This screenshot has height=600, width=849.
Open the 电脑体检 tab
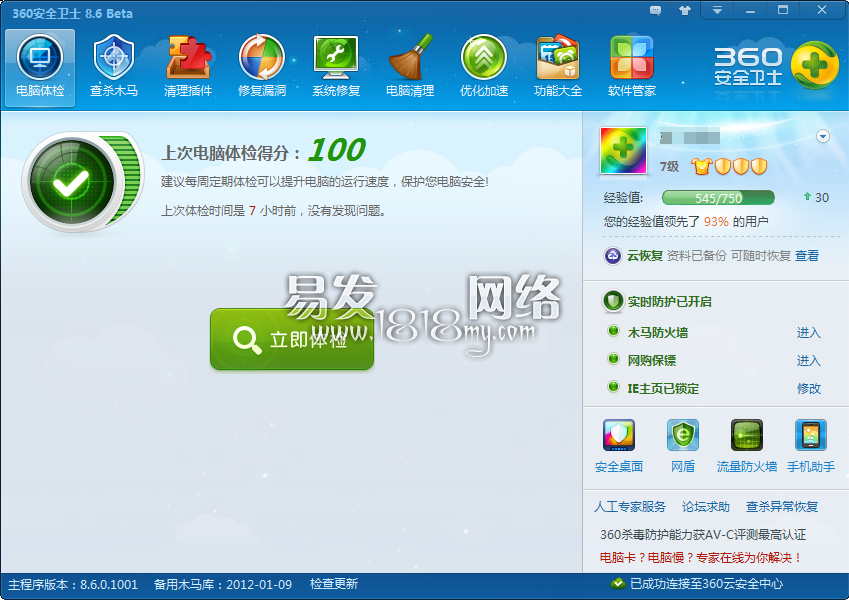[40, 68]
